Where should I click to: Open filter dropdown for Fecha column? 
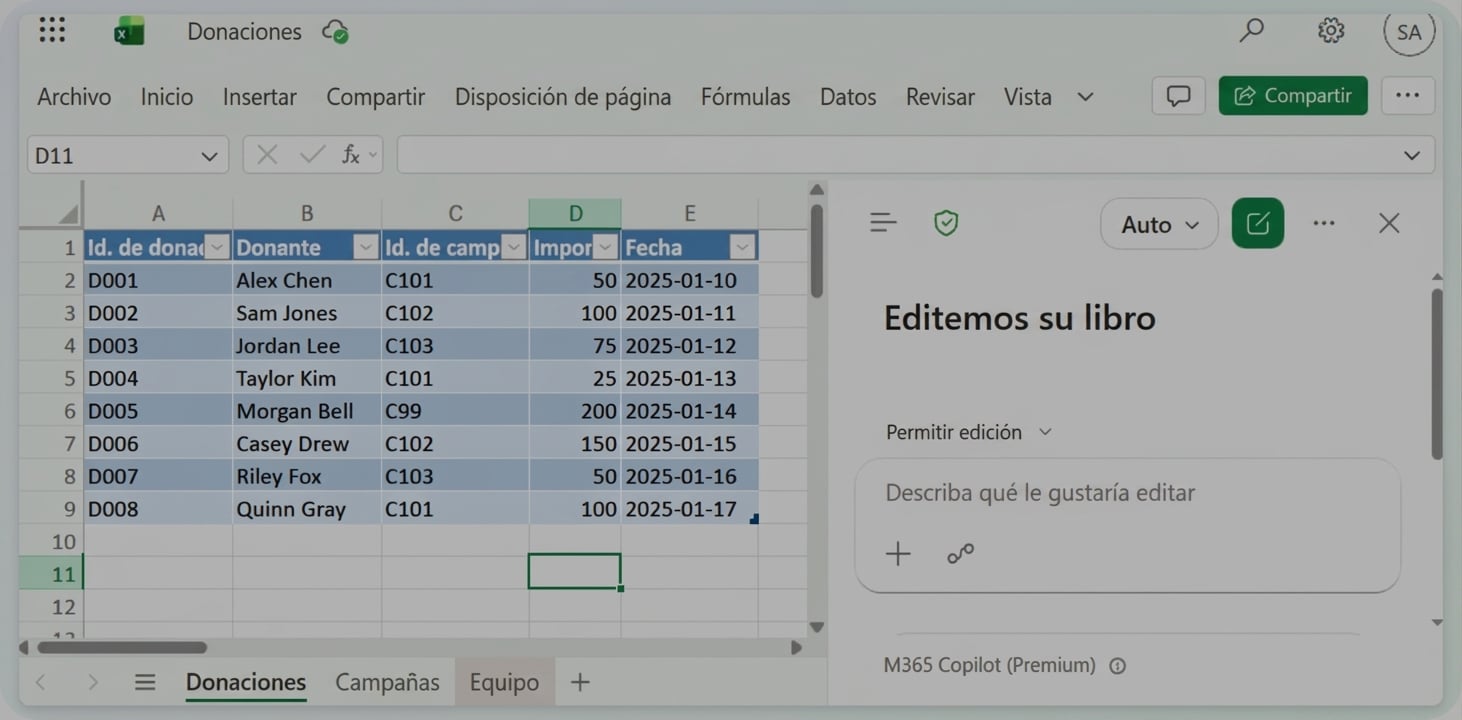742,247
